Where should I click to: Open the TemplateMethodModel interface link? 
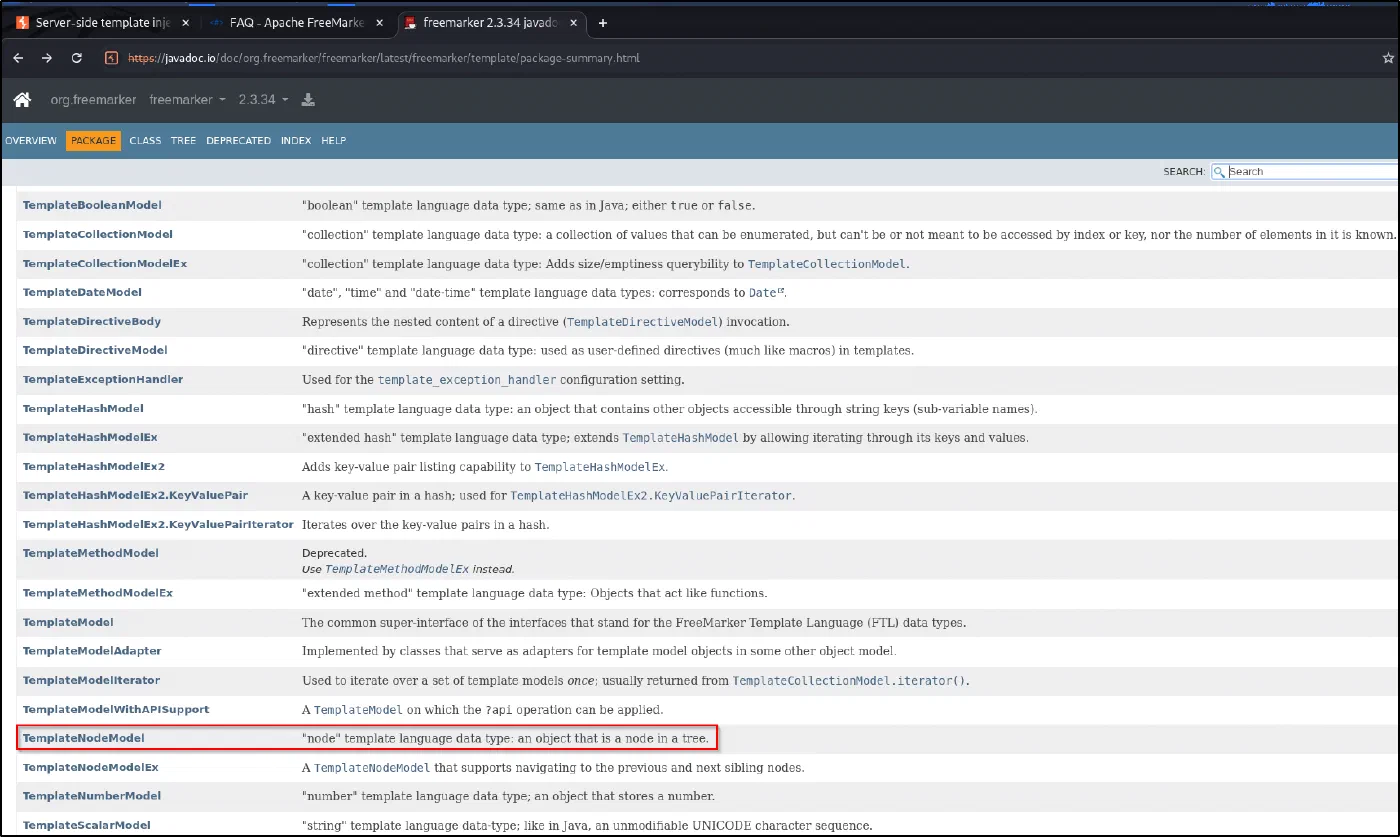(91, 553)
